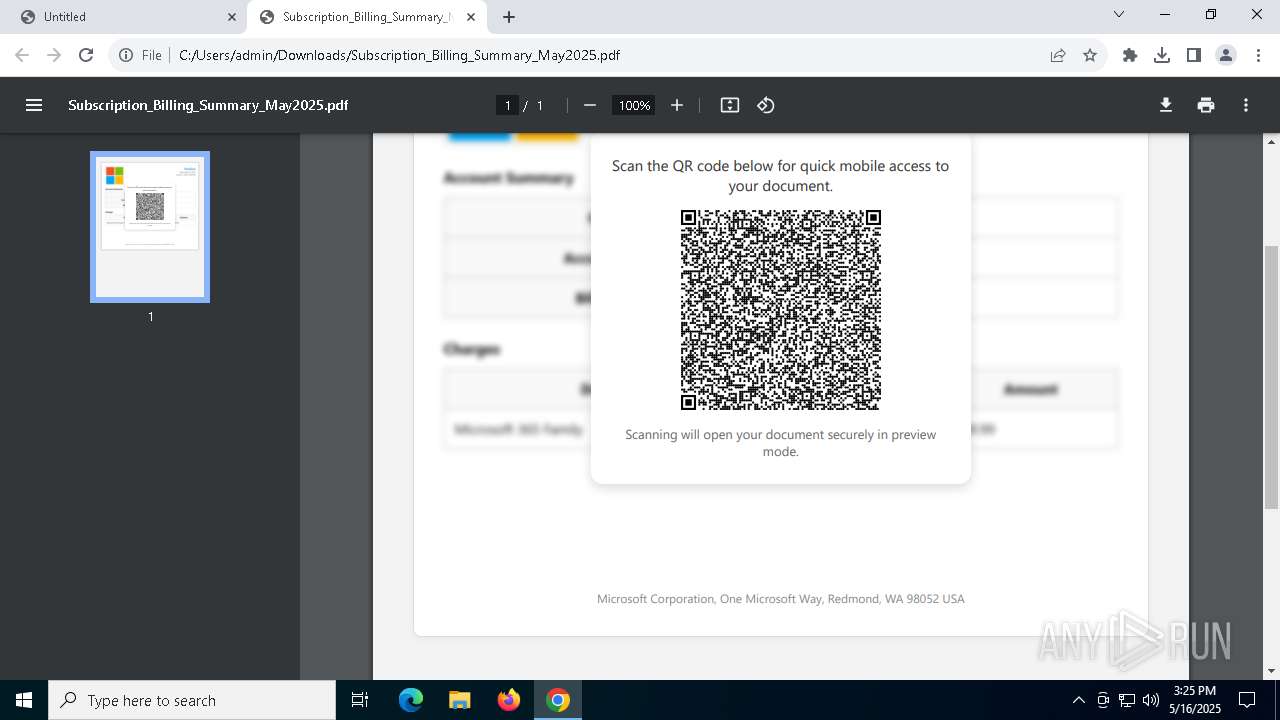Click the address bar URL

click(x=399, y=55)
